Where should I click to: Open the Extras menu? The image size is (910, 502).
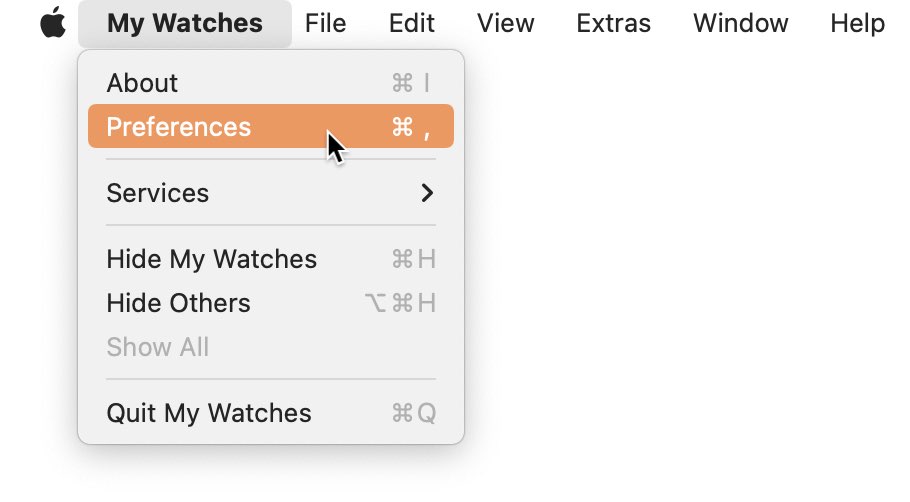(613, 23)
